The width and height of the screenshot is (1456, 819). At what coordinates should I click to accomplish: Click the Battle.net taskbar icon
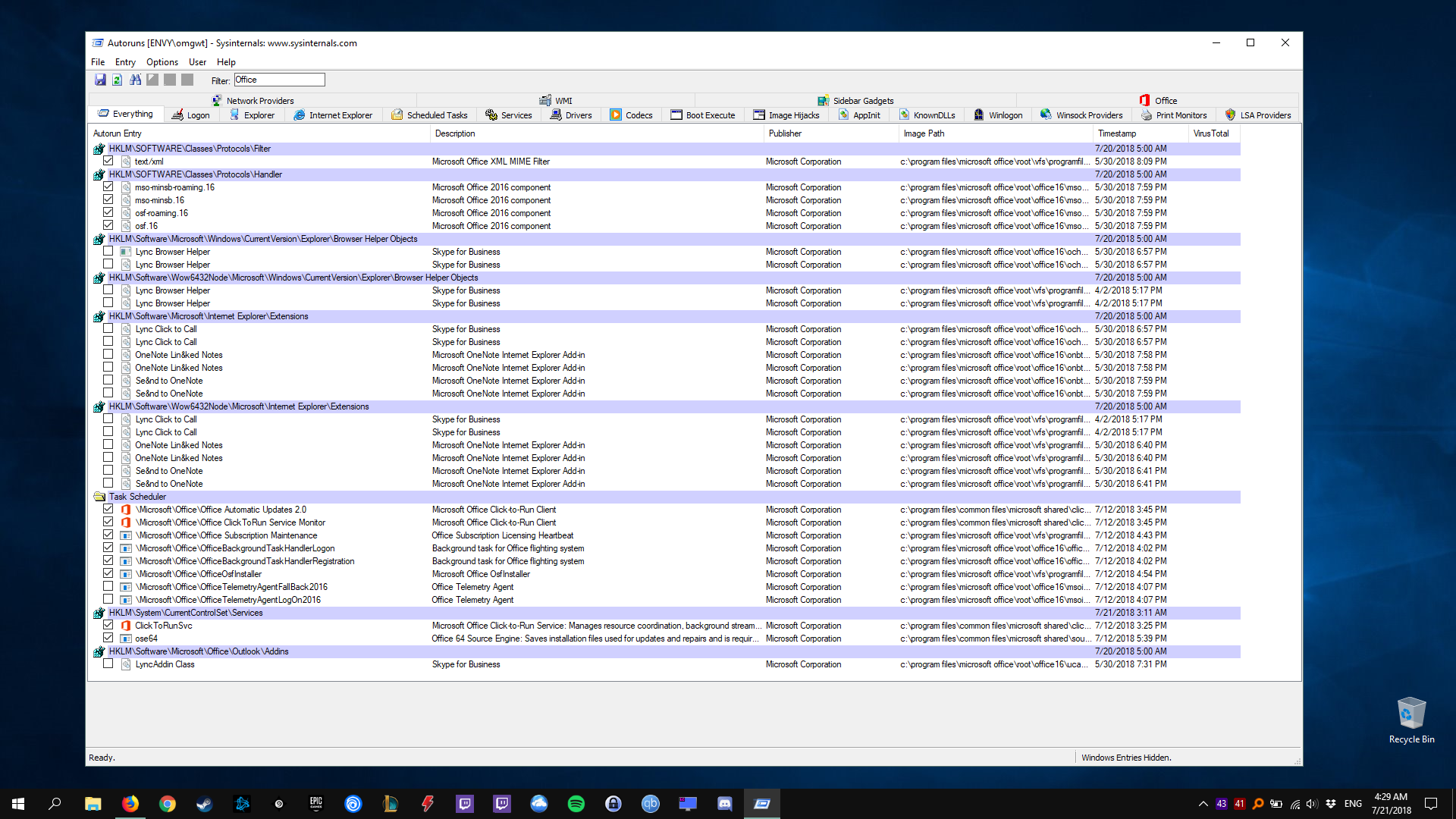pyautogui.click(x=242, y=804)
